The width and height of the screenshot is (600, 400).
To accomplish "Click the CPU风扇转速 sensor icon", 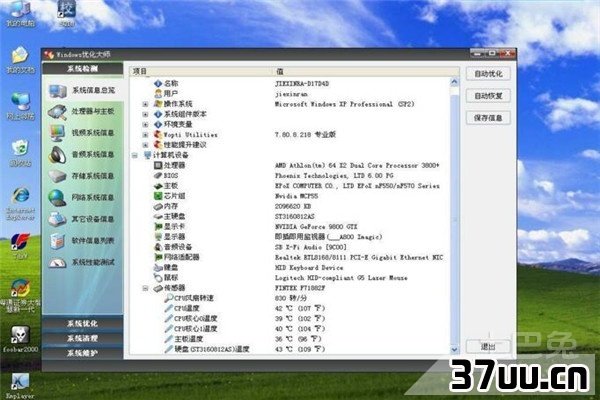I will (x=169, y=298).
